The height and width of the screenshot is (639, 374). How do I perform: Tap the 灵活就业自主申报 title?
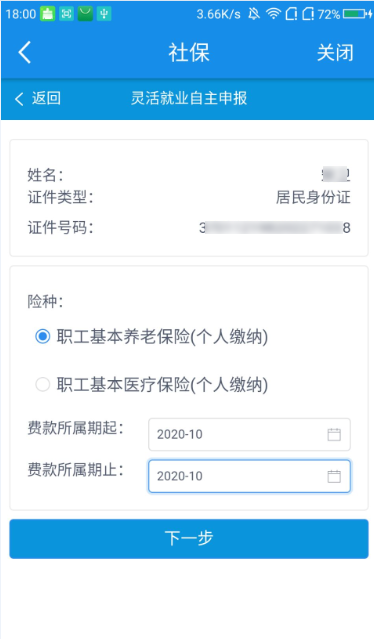tap(189, 98)
